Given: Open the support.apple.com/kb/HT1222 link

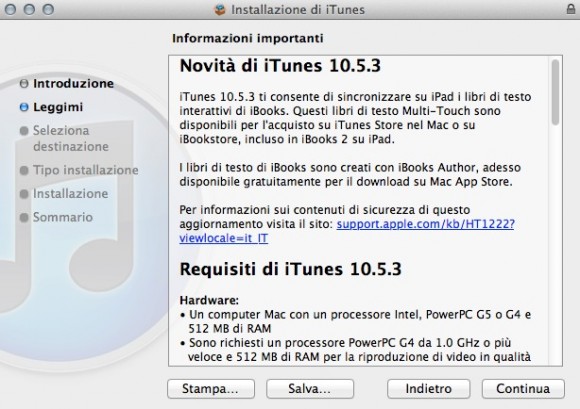Looking at the screenshot, I should (425, 224).
